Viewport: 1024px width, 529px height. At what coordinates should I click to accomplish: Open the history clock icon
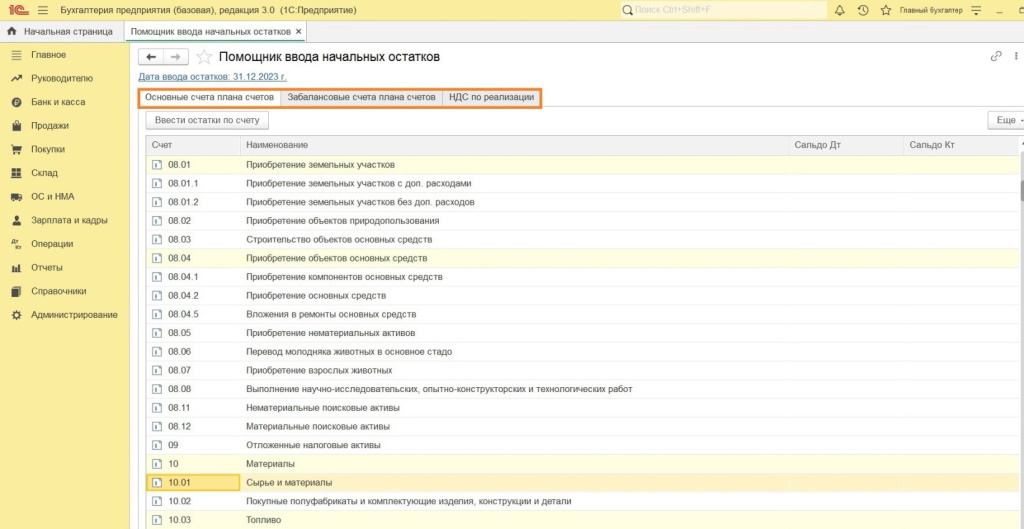pyautogui.click(x=863, y=10)
